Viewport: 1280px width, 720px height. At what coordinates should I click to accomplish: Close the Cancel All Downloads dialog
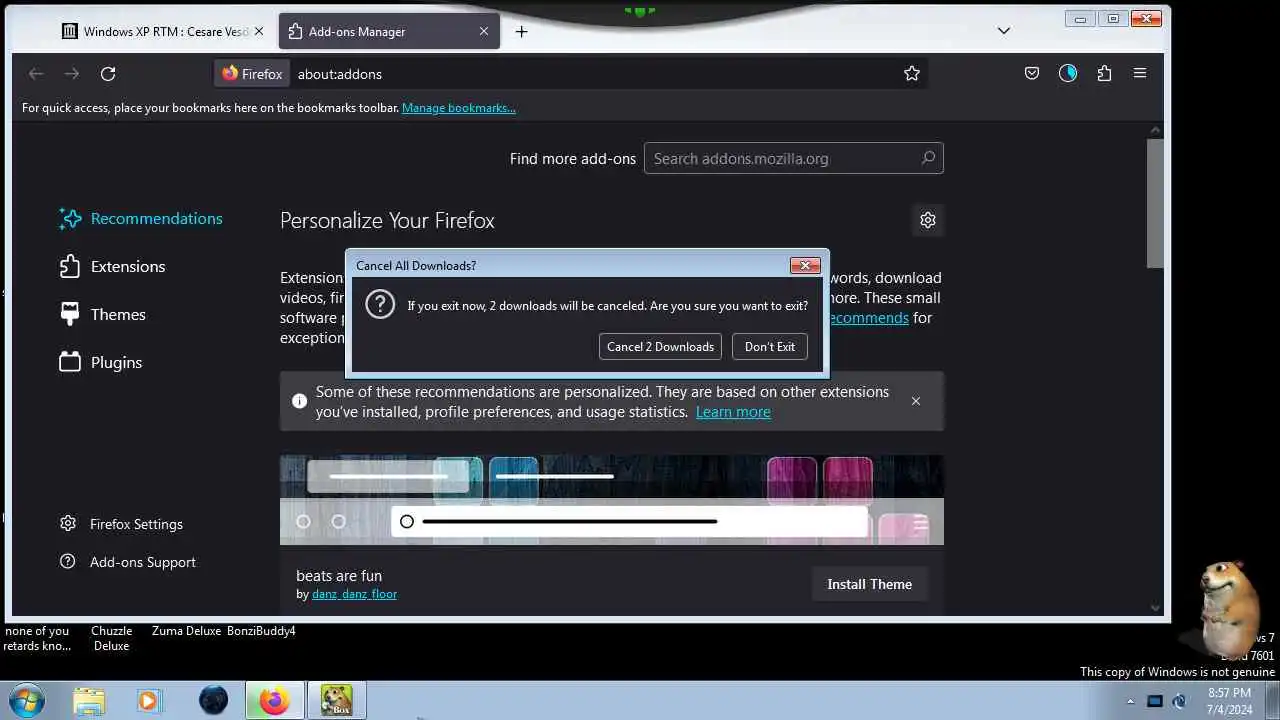click(805, 265)
